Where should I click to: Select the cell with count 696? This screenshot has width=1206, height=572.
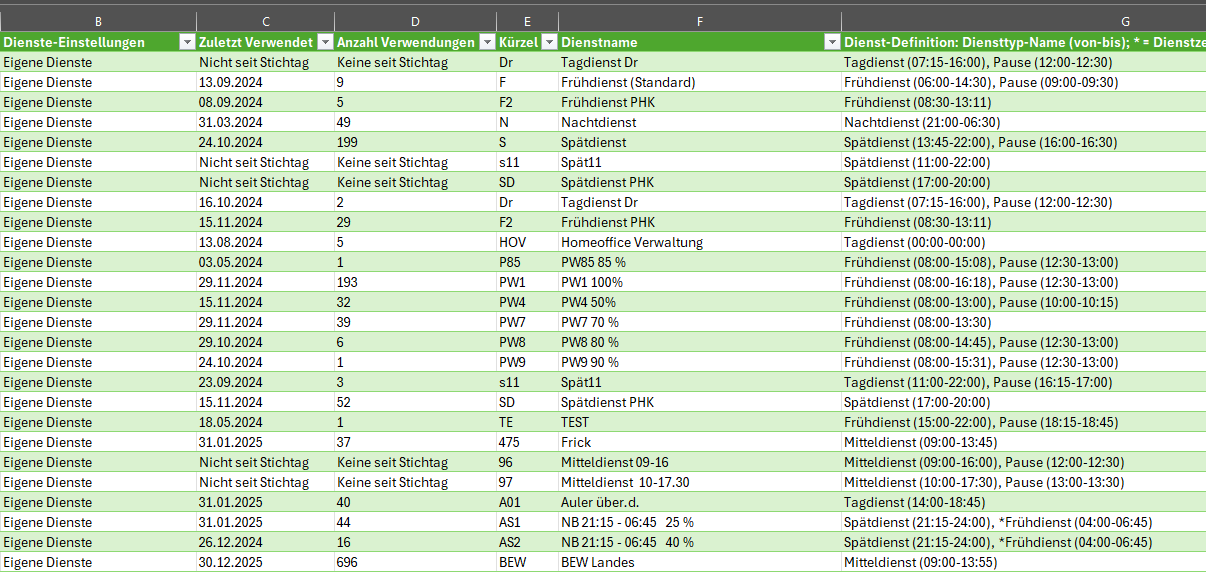coord(347,562)
